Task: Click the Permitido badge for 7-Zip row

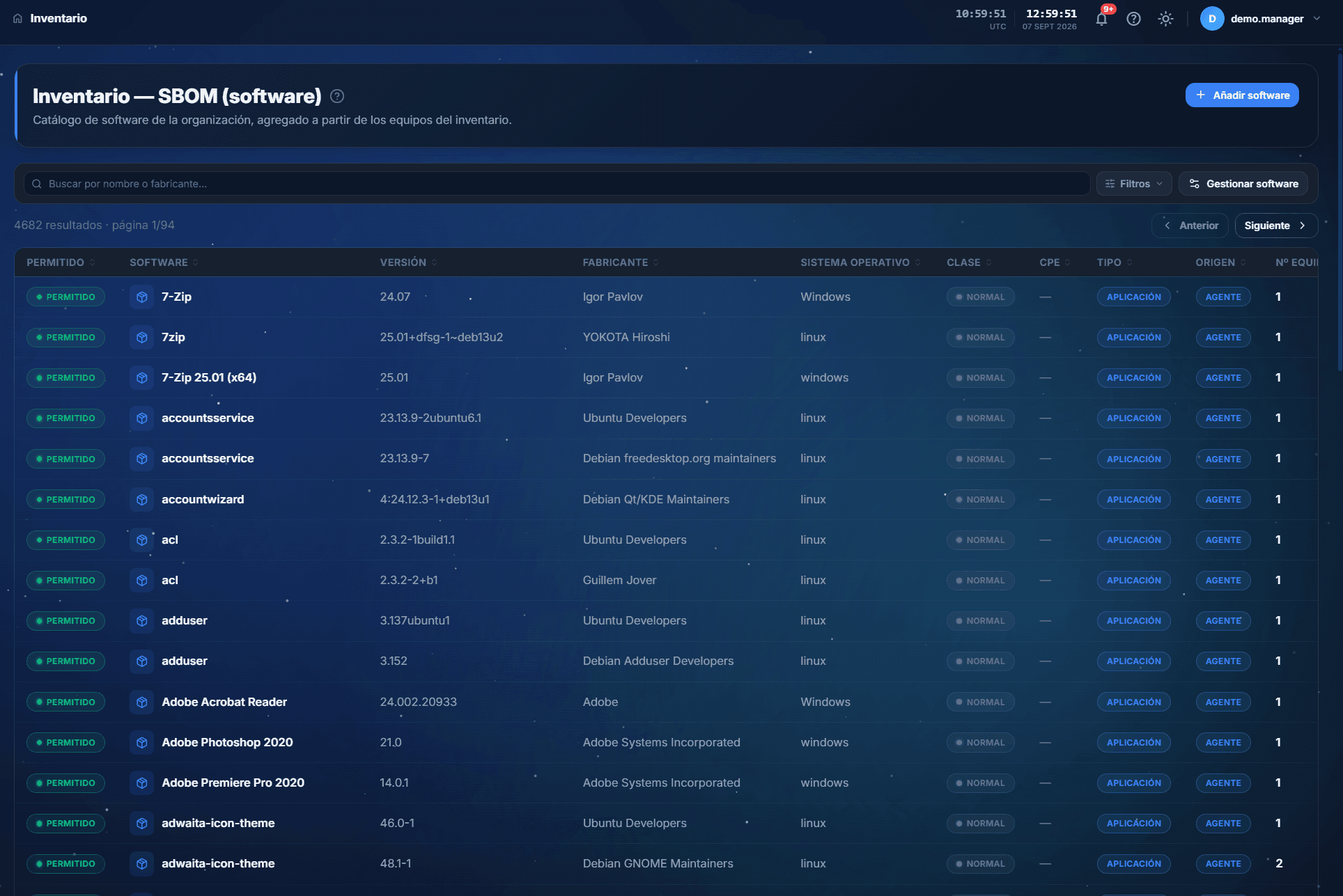Action: [66, 297]
